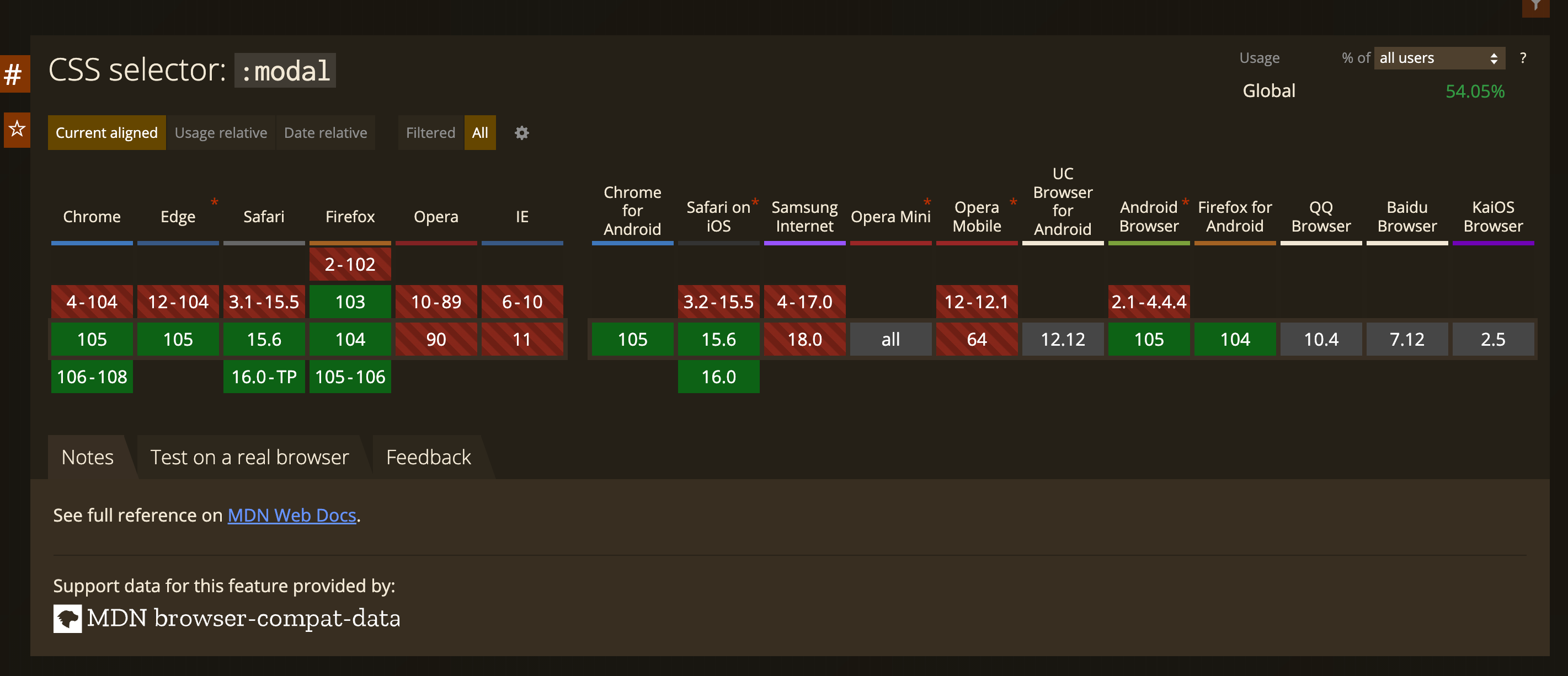Screen dimensions: 1568x676
Task: Expand Chrome 4-104 version range
Action: coord(92,302)
